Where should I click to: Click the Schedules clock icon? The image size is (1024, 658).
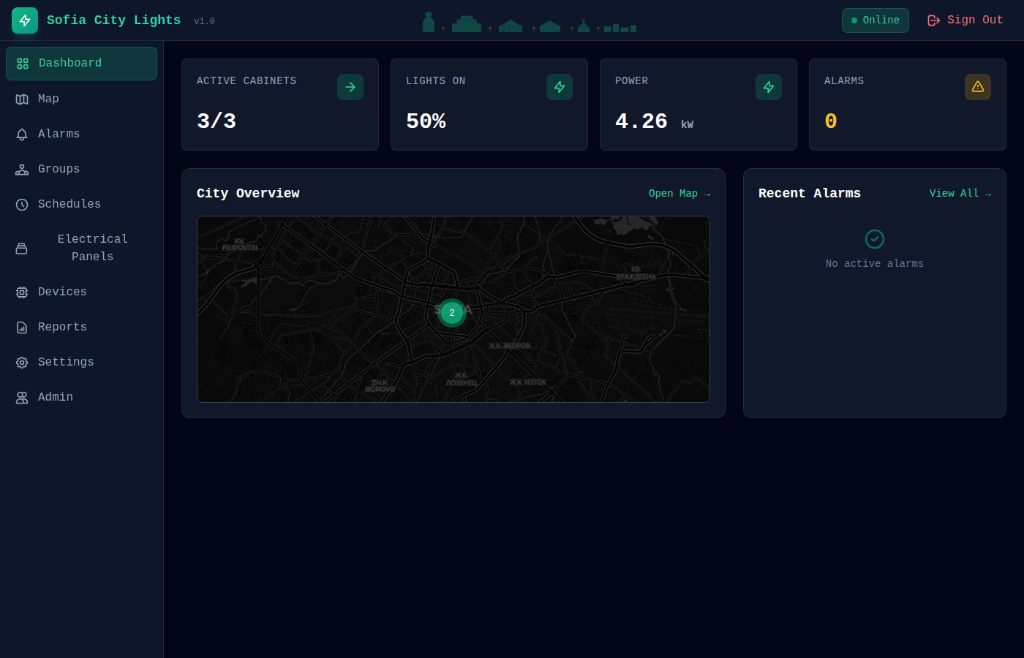(x=22, y=204)
